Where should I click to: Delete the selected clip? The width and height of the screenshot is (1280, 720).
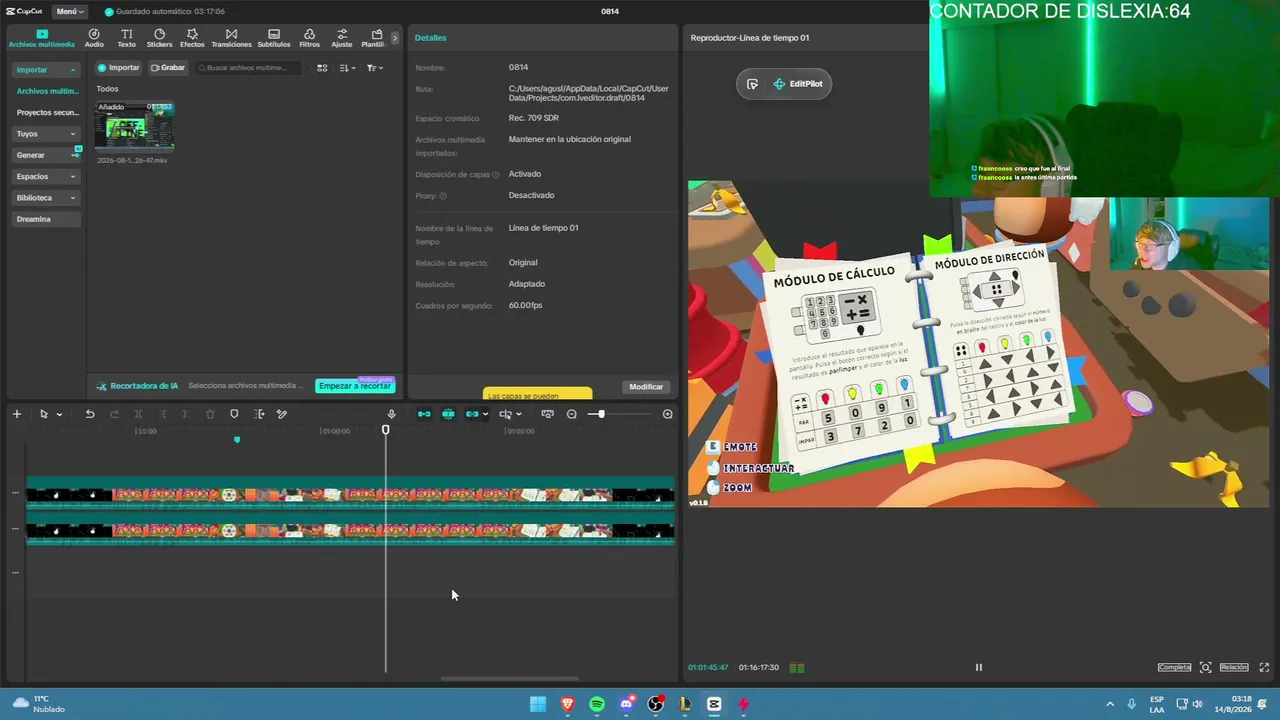tap(210, 414)
